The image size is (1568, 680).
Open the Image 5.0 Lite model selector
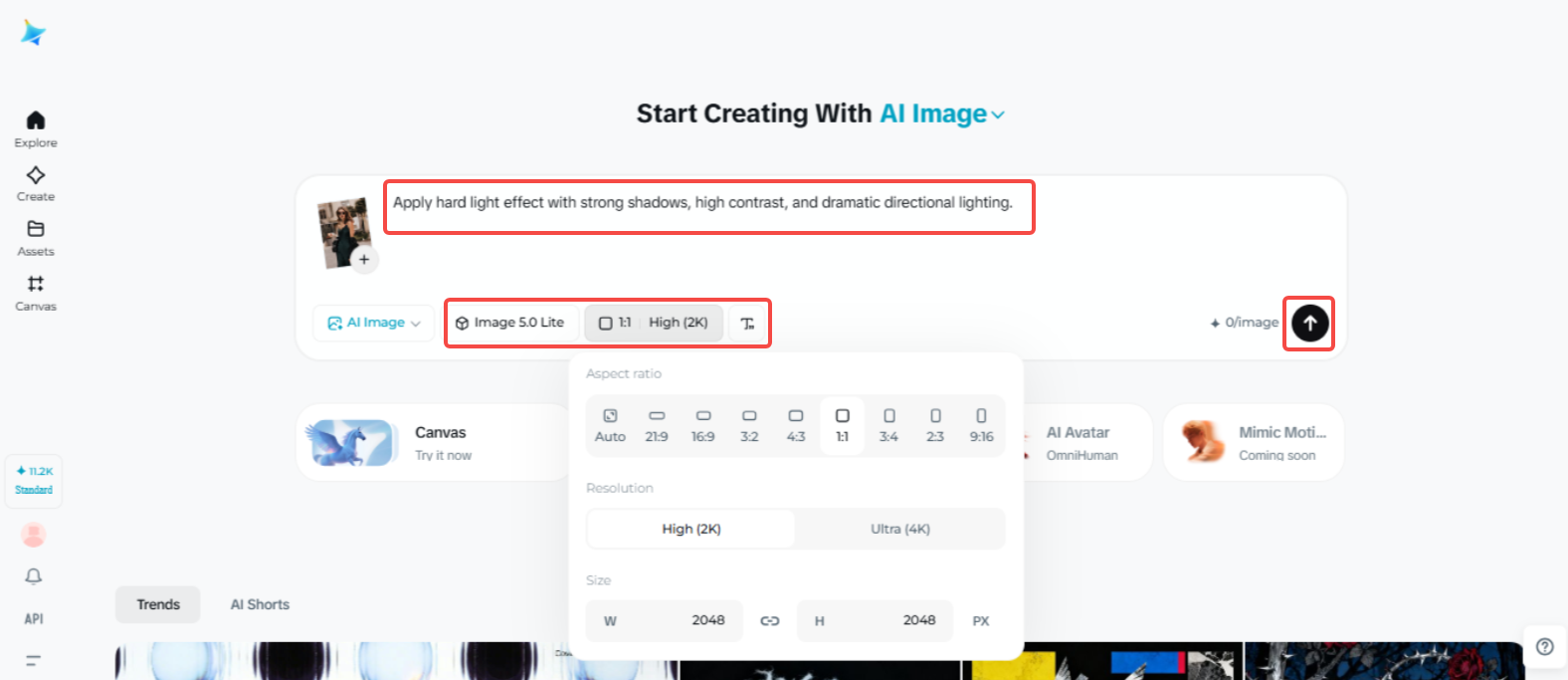pos(511,323)
